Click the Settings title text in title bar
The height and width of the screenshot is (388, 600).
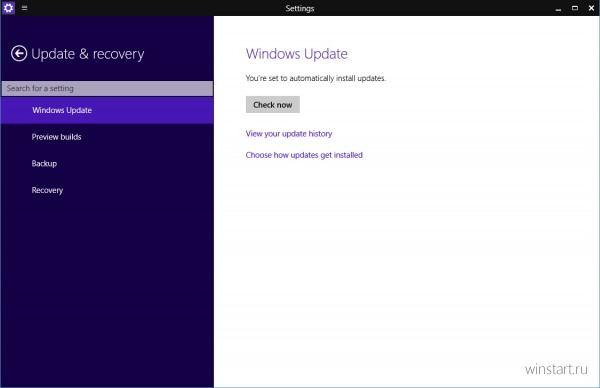point(300,8)
